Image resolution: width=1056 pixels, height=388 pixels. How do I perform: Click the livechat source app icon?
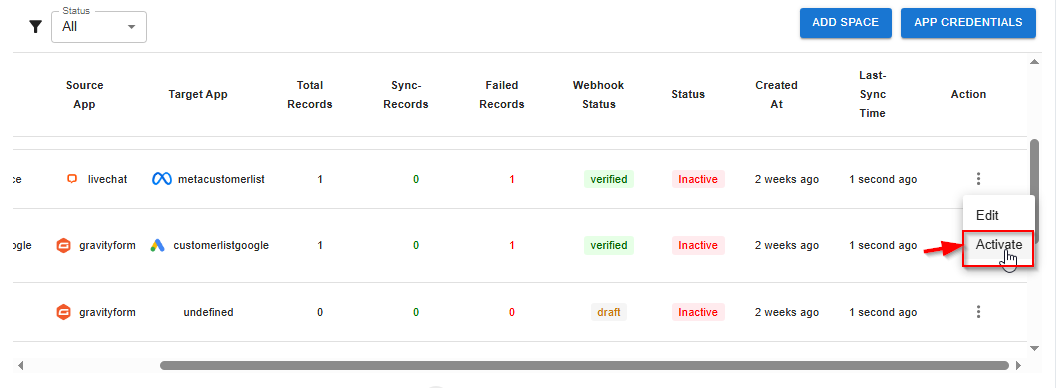tap(72, 179)
